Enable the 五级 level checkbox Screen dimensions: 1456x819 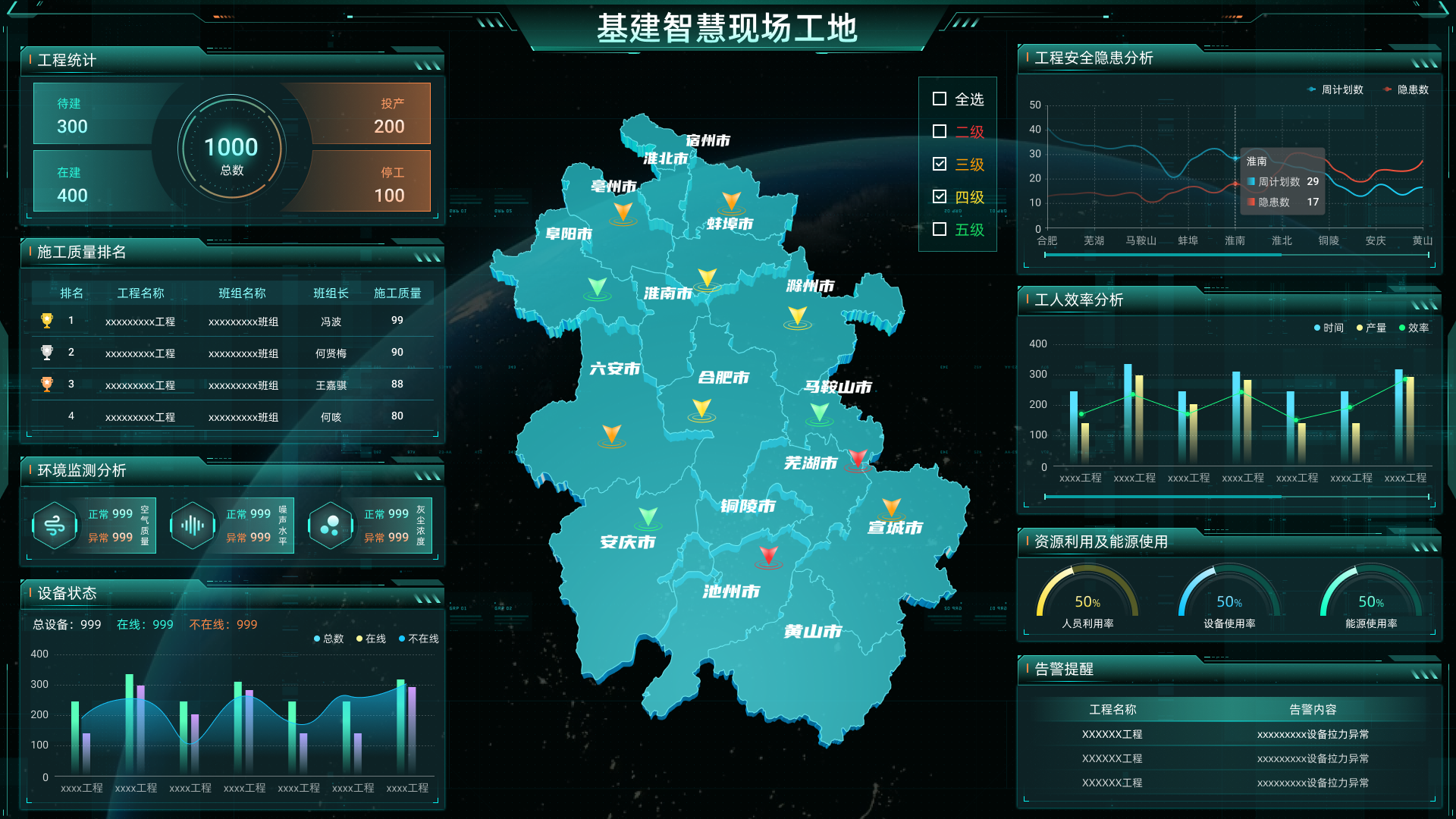point(939,229)
